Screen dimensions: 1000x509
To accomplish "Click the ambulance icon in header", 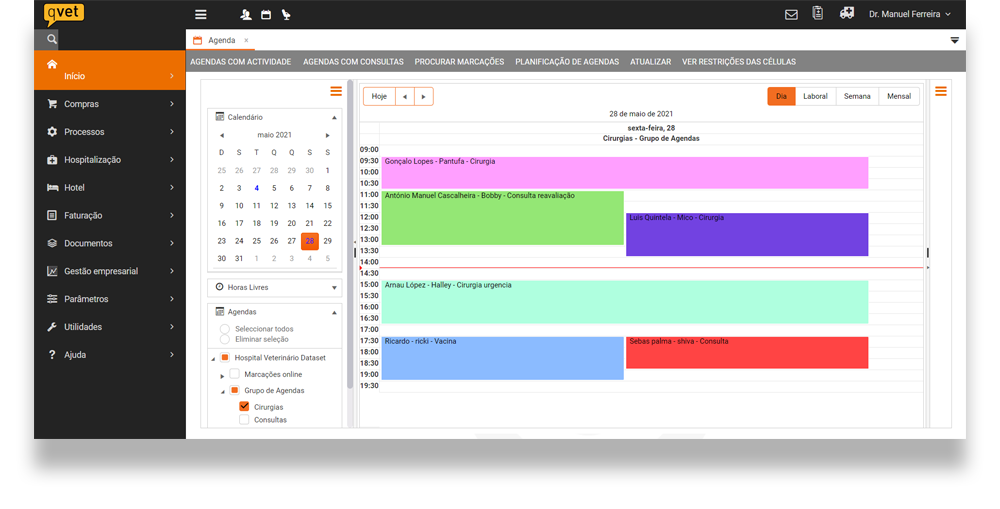I will [847, 14].
